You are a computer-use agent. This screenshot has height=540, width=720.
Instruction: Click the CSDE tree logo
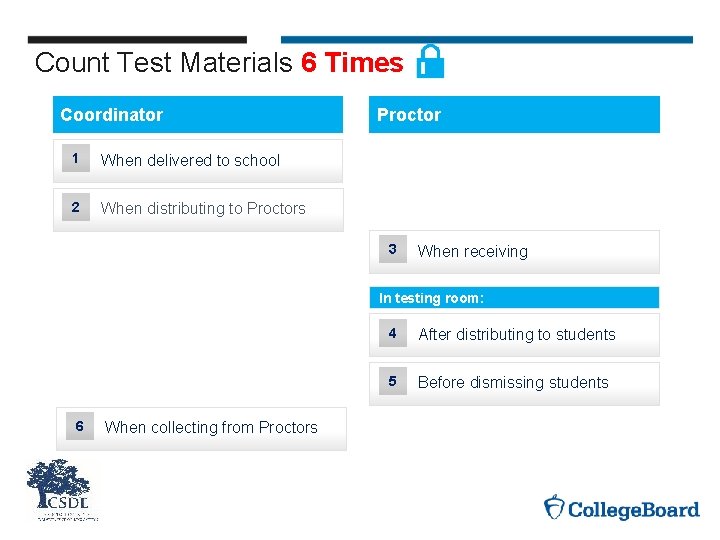tap(62, 490)
